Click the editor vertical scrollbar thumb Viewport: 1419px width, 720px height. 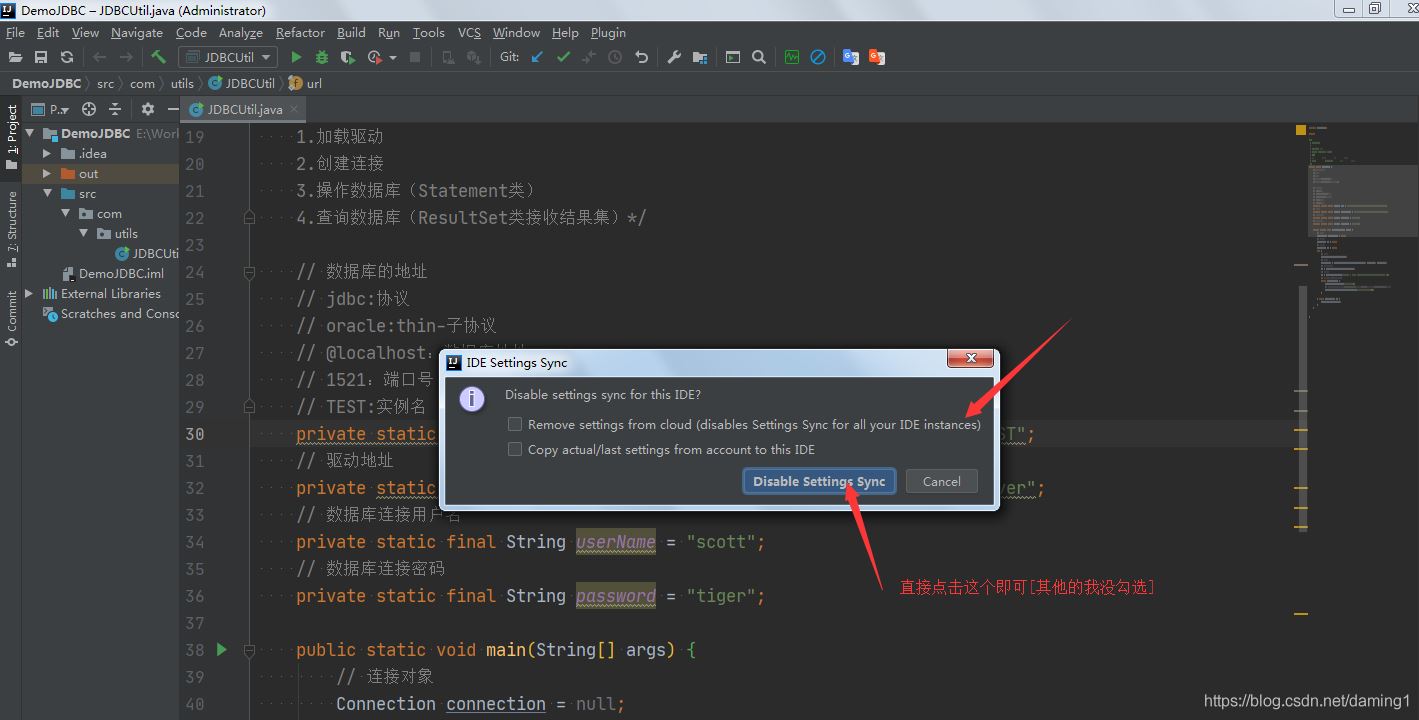1302,410
